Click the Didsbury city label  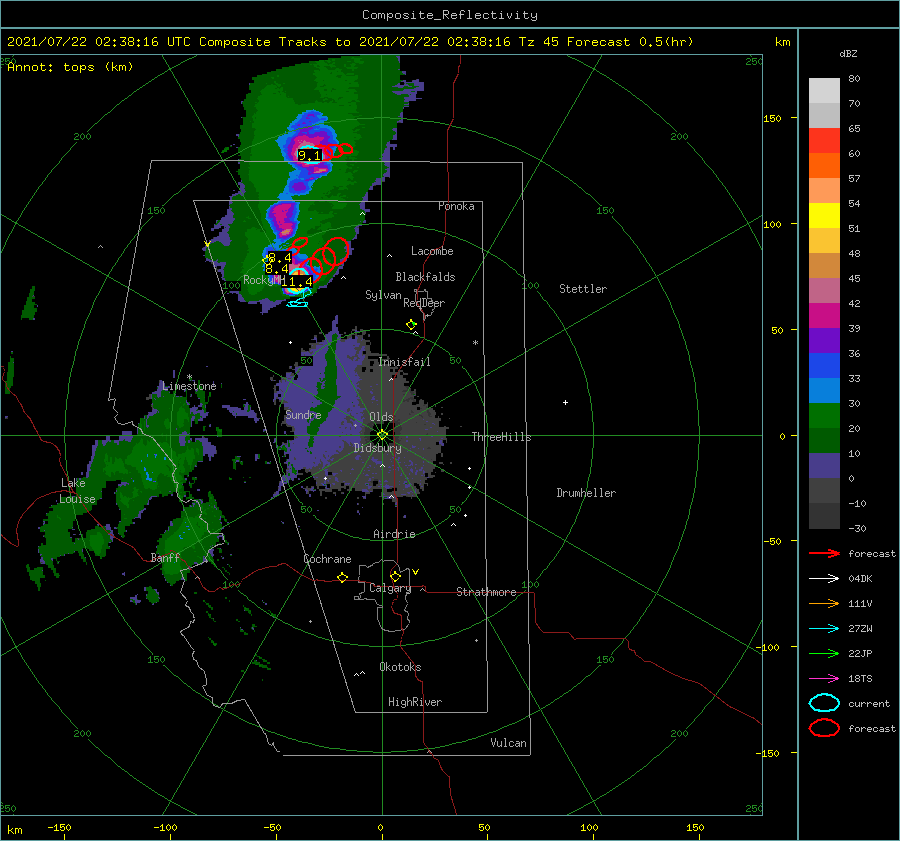pyautogui.click(x=377, y=448)
